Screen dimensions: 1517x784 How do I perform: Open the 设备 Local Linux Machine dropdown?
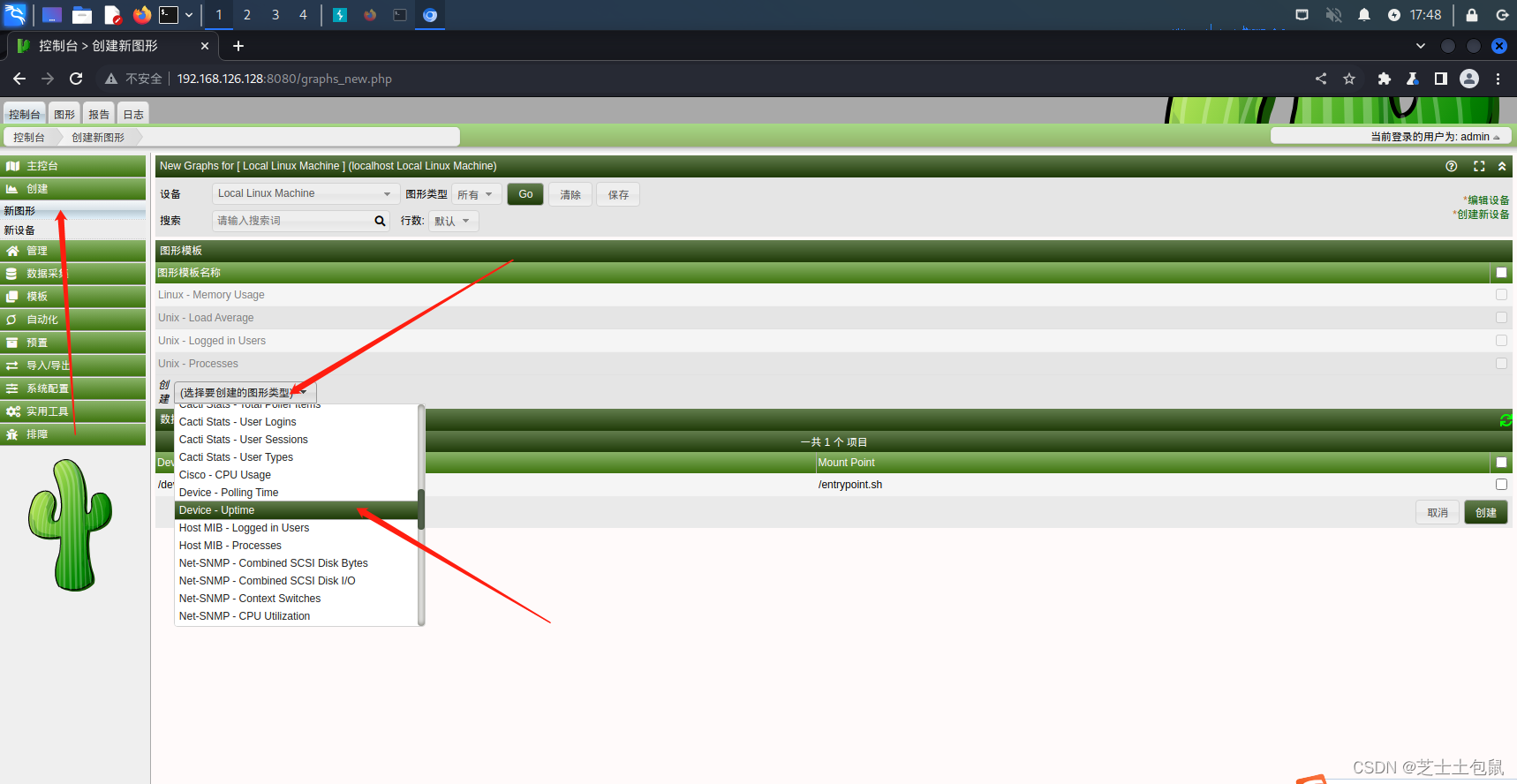[x=305, y=193]
